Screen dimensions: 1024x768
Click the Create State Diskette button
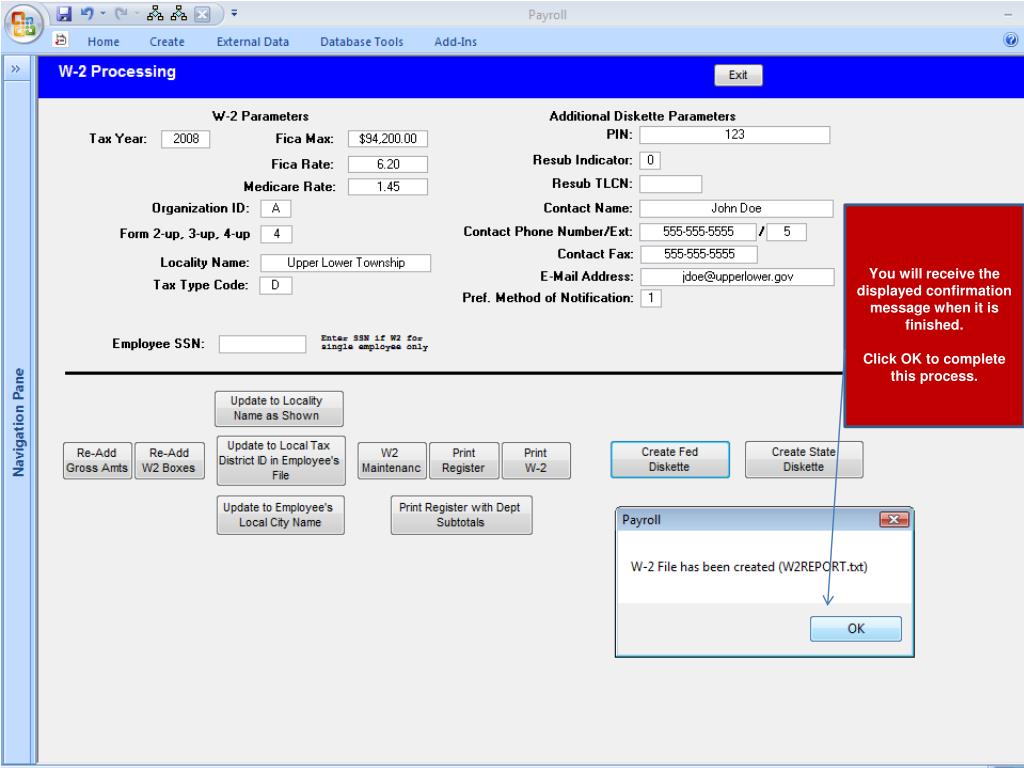click(x=804, y=459)
